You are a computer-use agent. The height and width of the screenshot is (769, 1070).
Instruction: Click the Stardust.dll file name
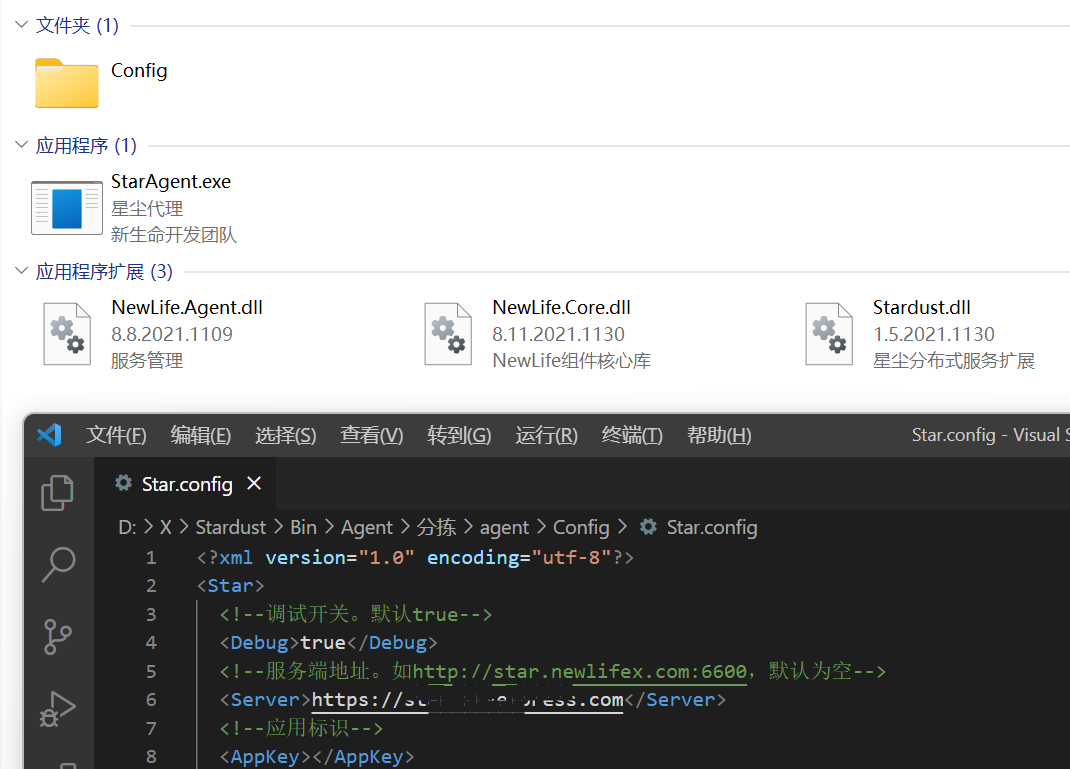point(921,307)
